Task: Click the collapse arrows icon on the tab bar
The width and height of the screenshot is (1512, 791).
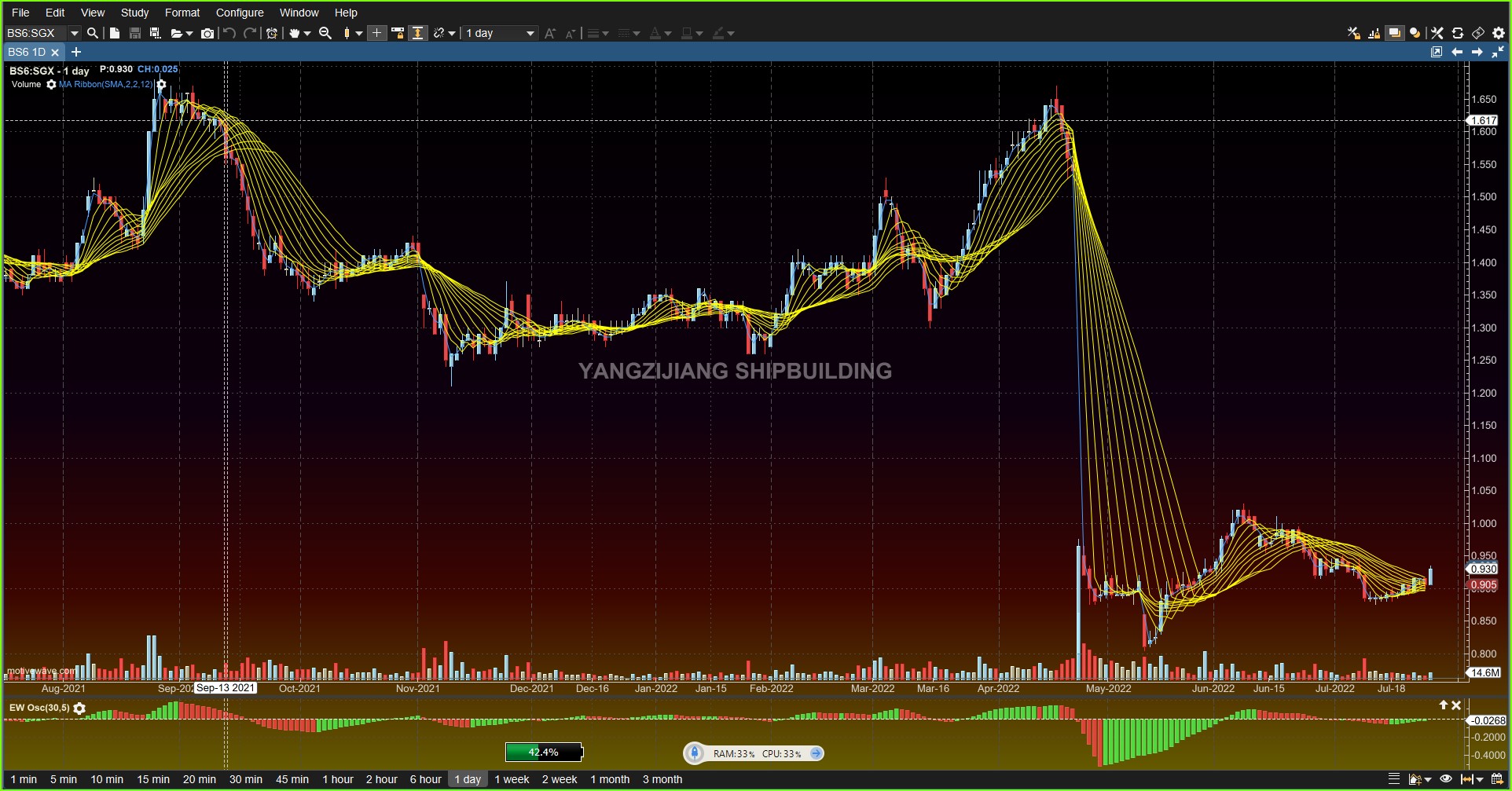Action: tap(1498, 52)
